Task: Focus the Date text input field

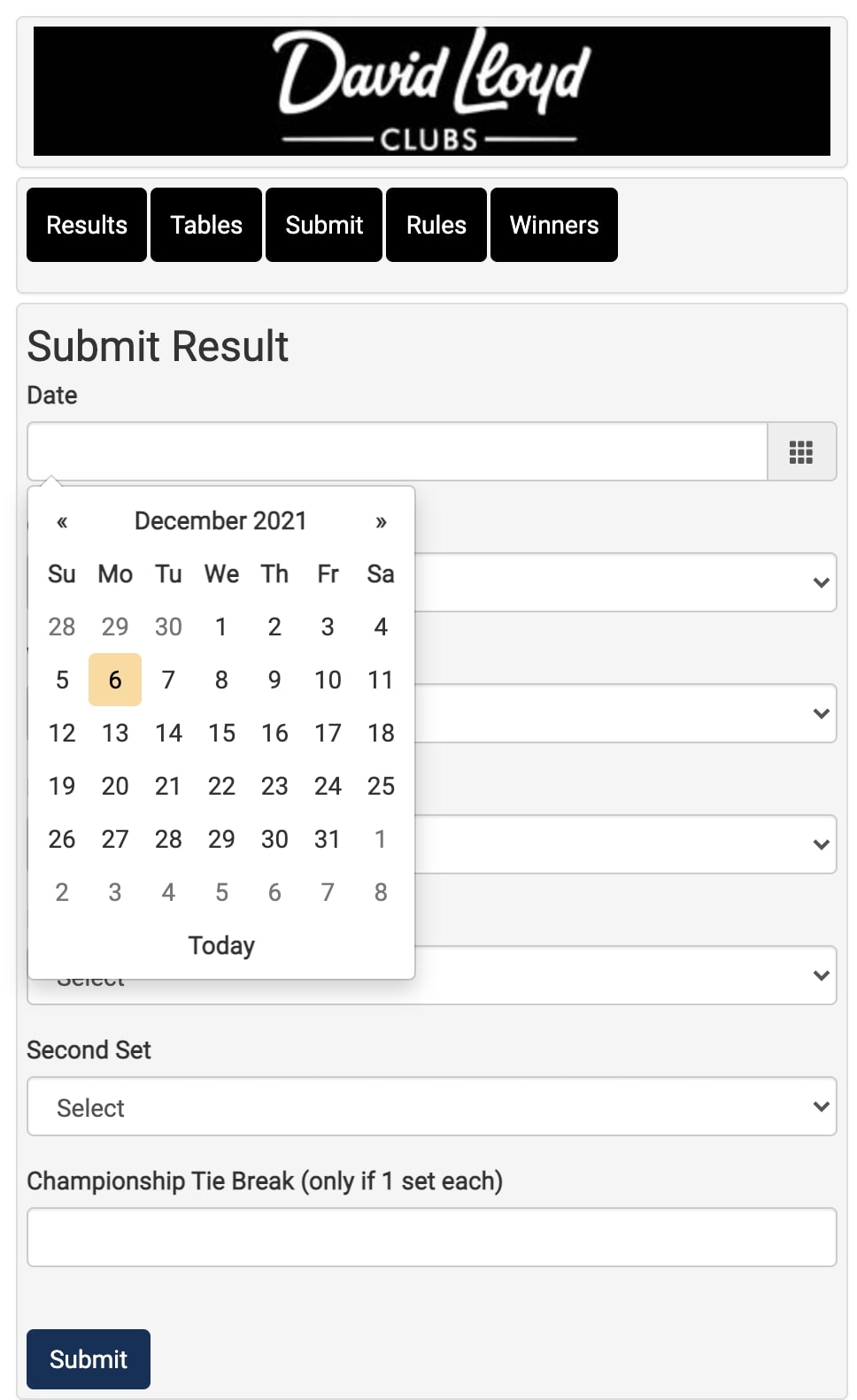Action: (x=398, y=451)
